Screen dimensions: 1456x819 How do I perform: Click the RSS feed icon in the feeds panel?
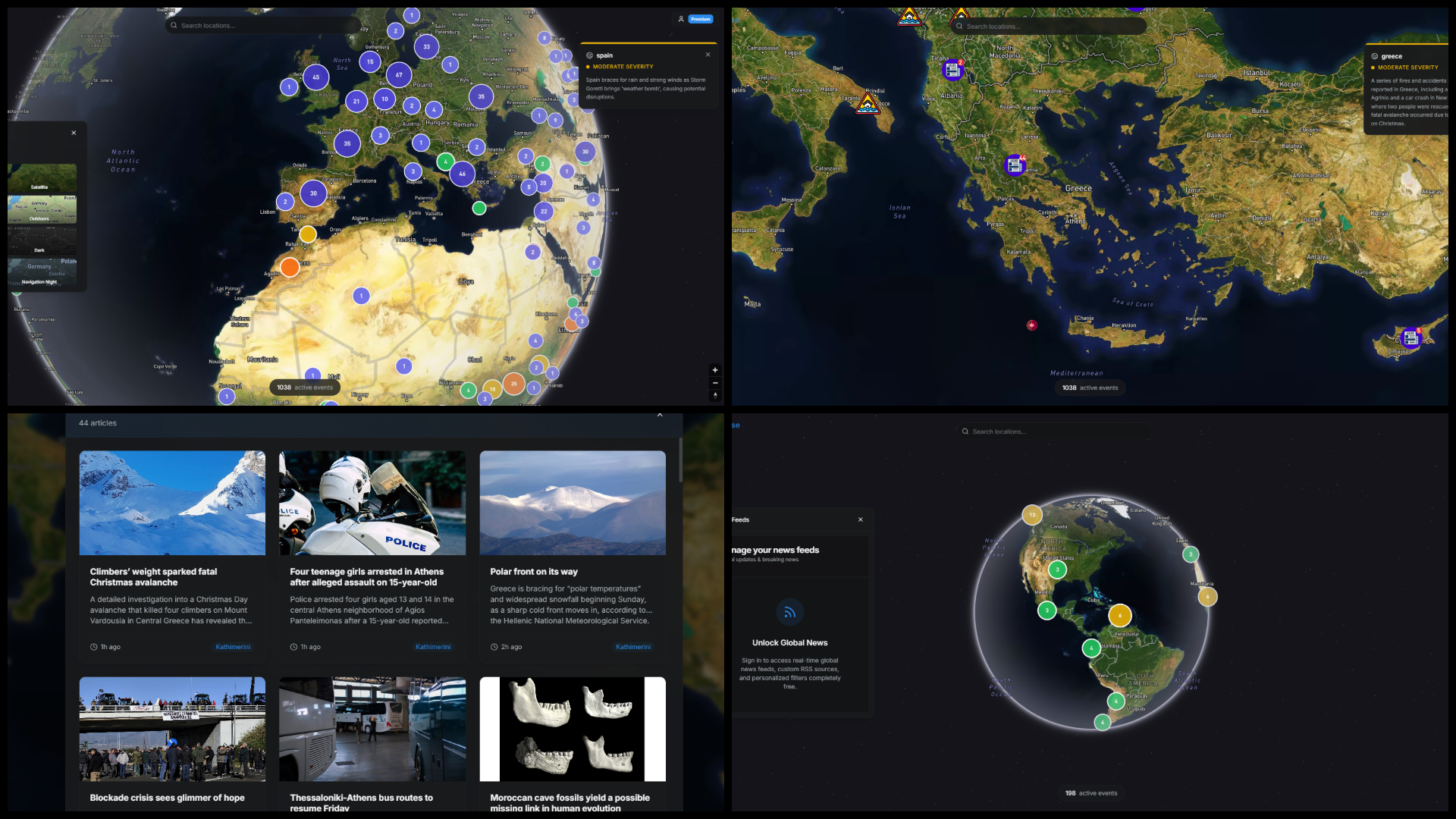(x=790, y=612)
